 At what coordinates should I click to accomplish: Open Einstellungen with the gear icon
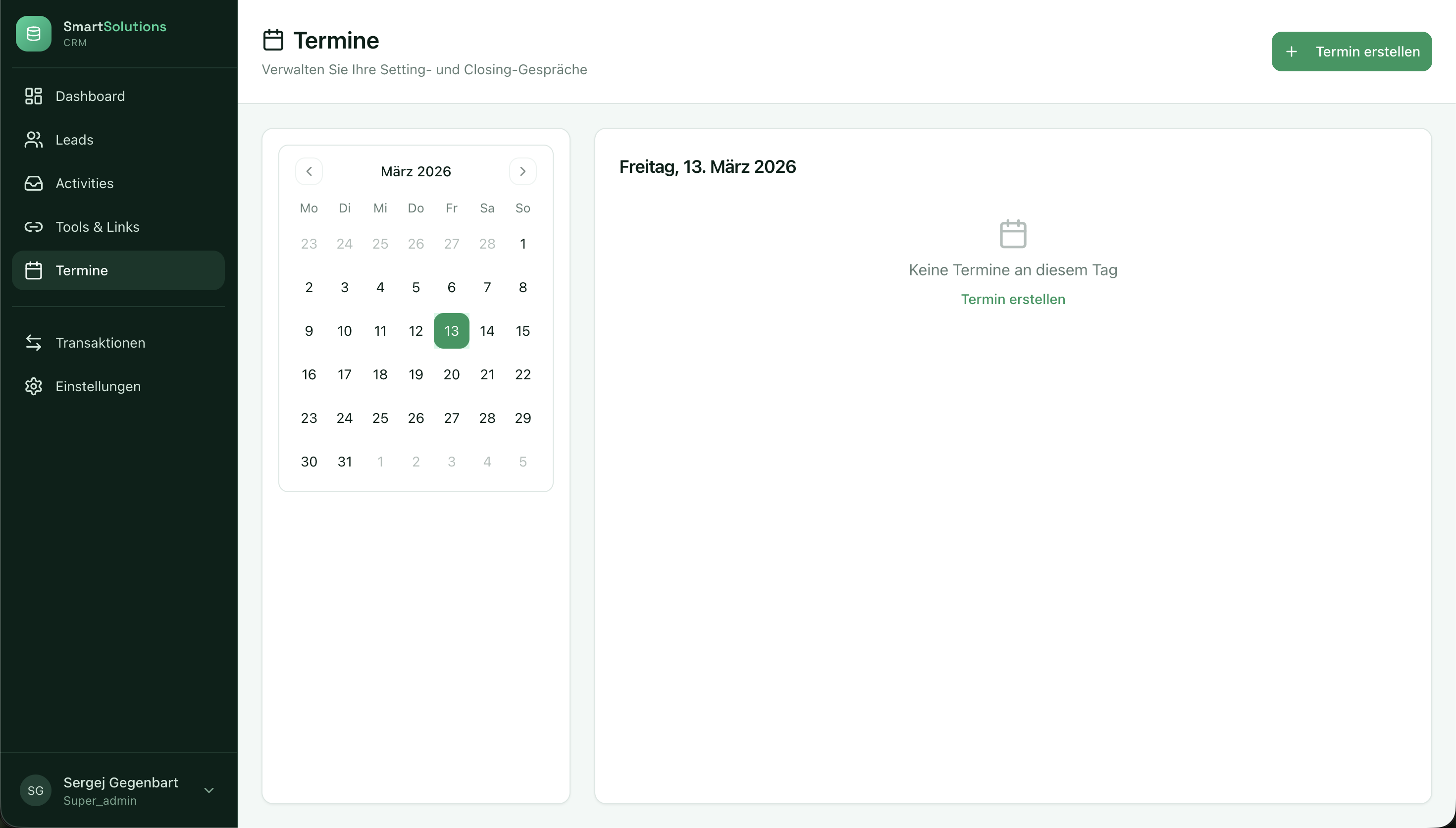tap(34, 386)
